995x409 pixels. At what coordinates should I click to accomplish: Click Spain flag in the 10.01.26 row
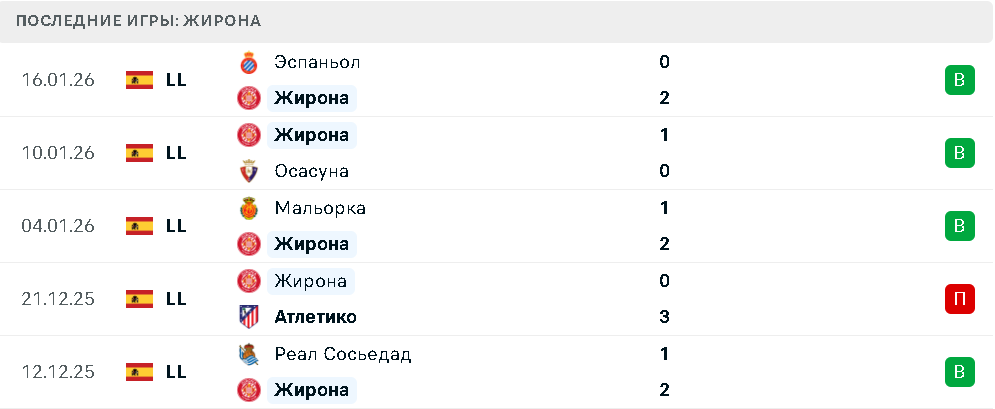[x=139, y=153]
